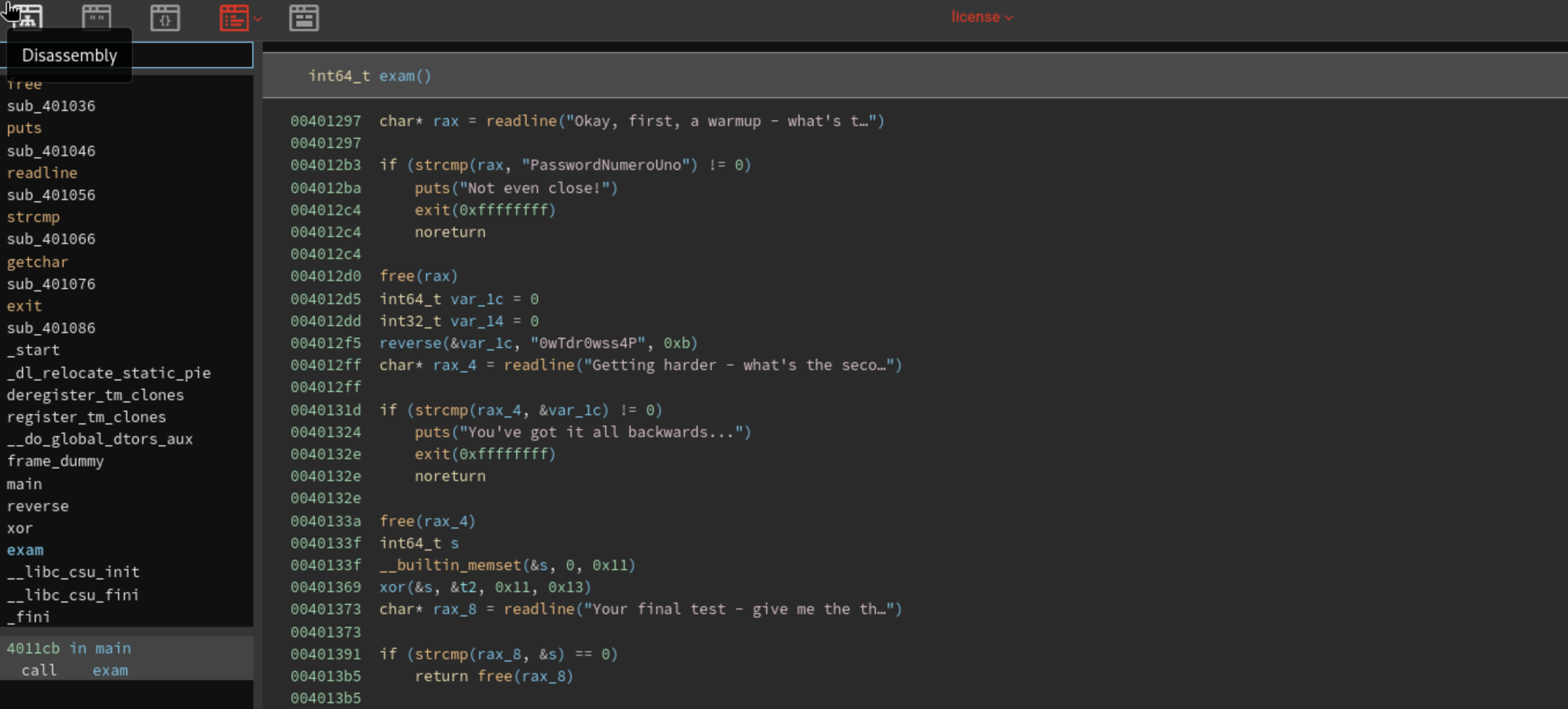Open the Types view with curly braces icon

pyautogui.click(x=165, y=17)
